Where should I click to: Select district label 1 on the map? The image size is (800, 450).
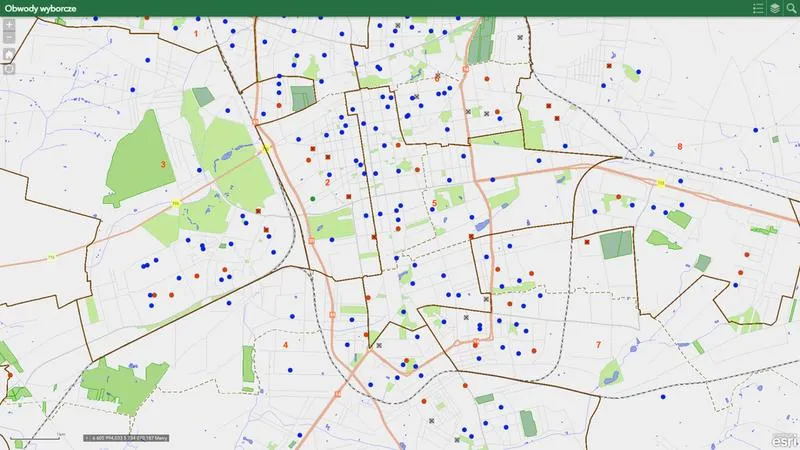coord(196,34)
